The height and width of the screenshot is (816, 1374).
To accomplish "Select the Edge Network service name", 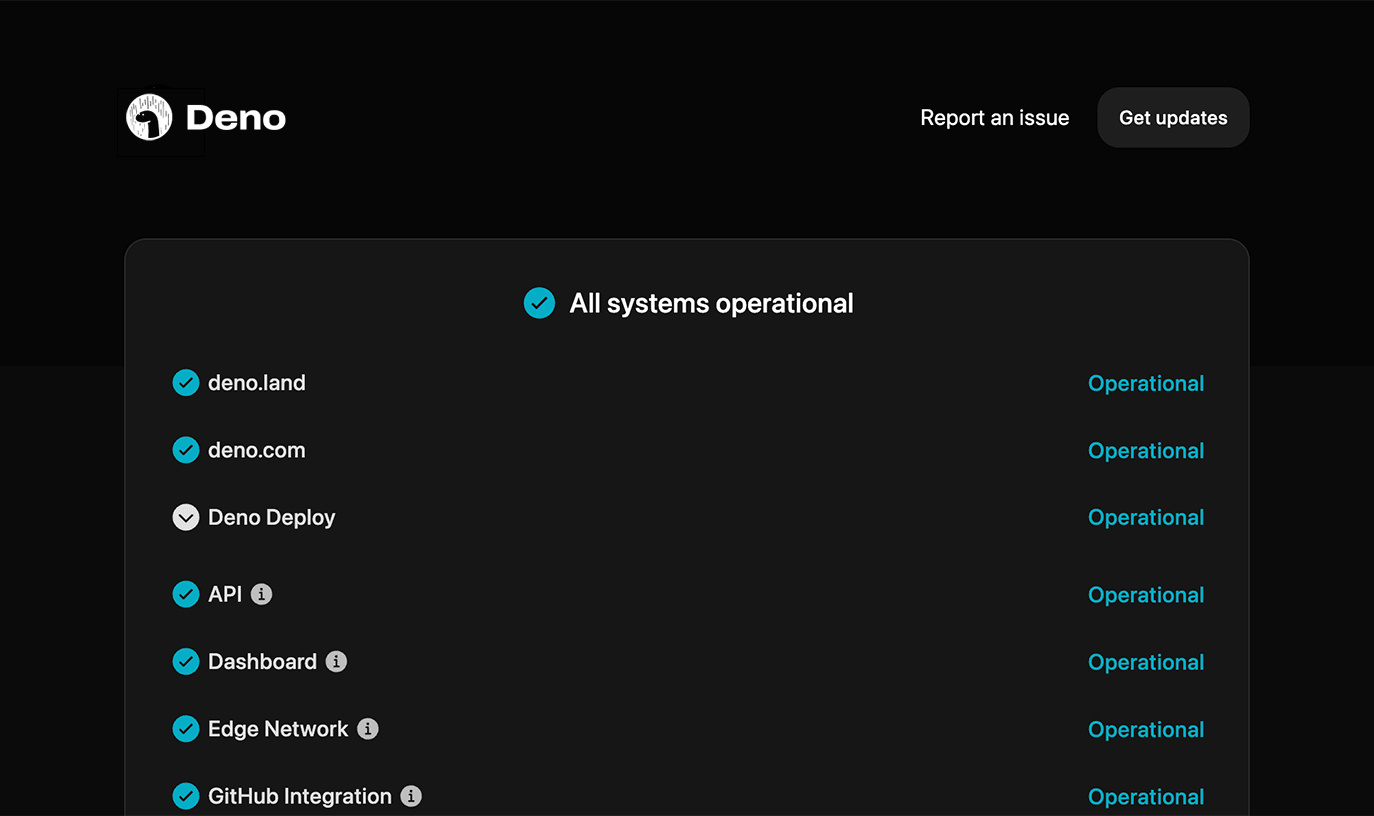I will (278, 729).
